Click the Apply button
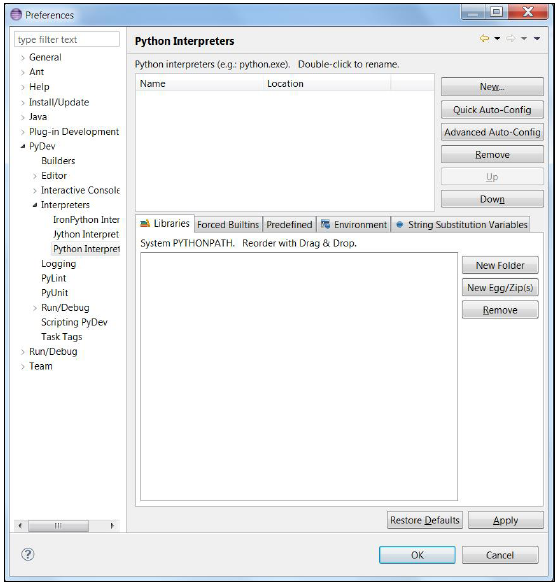 [506, 520]
